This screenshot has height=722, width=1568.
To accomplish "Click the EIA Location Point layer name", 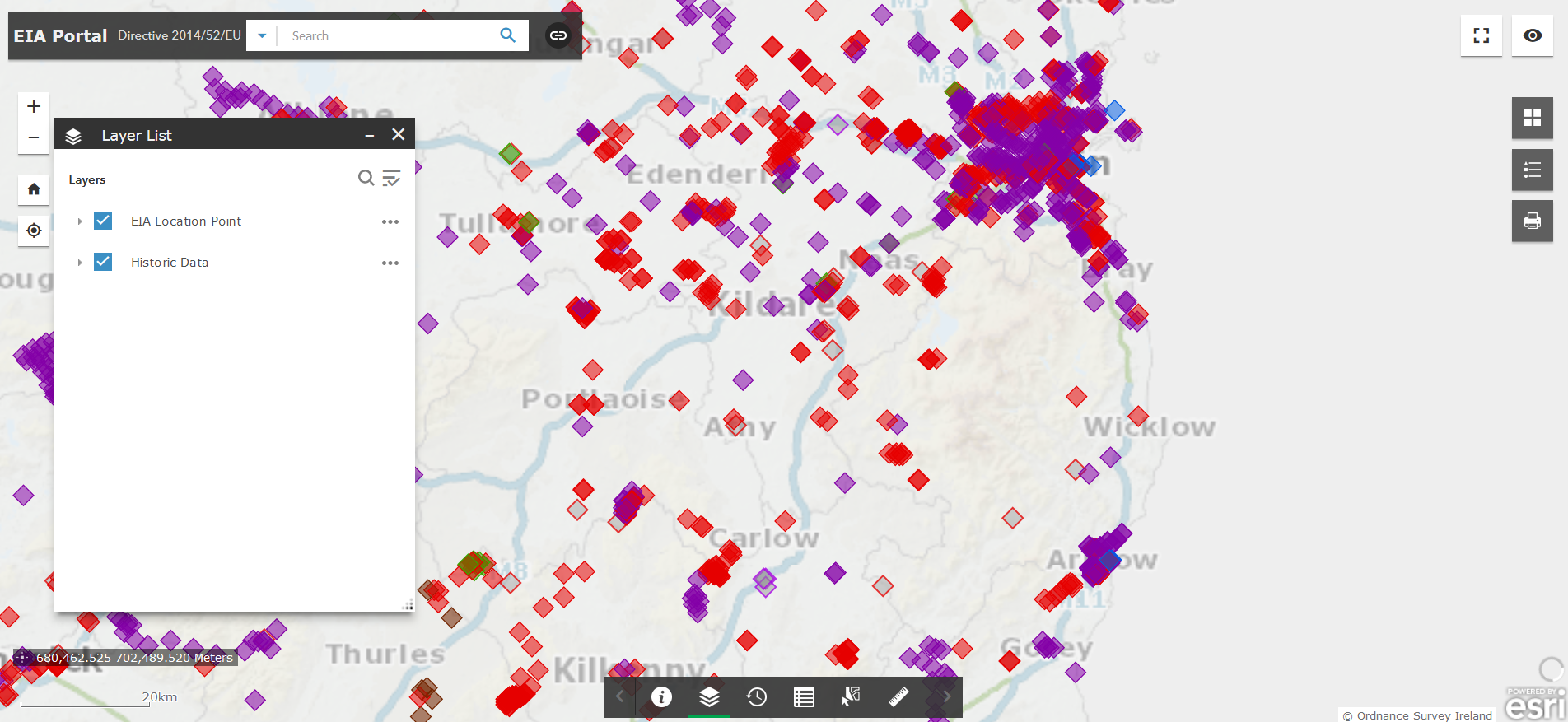I will point(186,221).
